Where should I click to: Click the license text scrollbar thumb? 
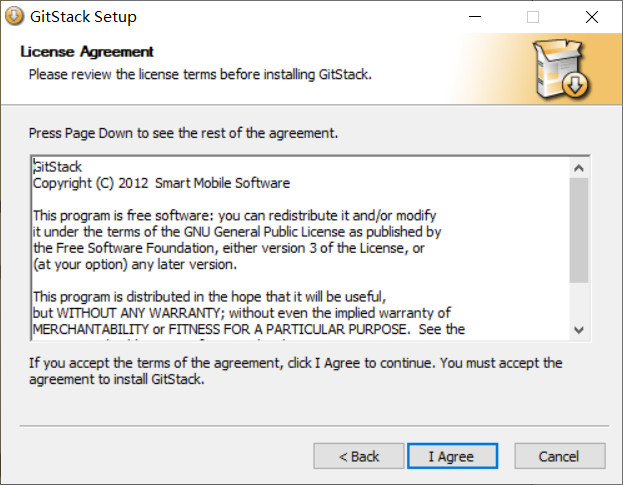coord(578,230)
